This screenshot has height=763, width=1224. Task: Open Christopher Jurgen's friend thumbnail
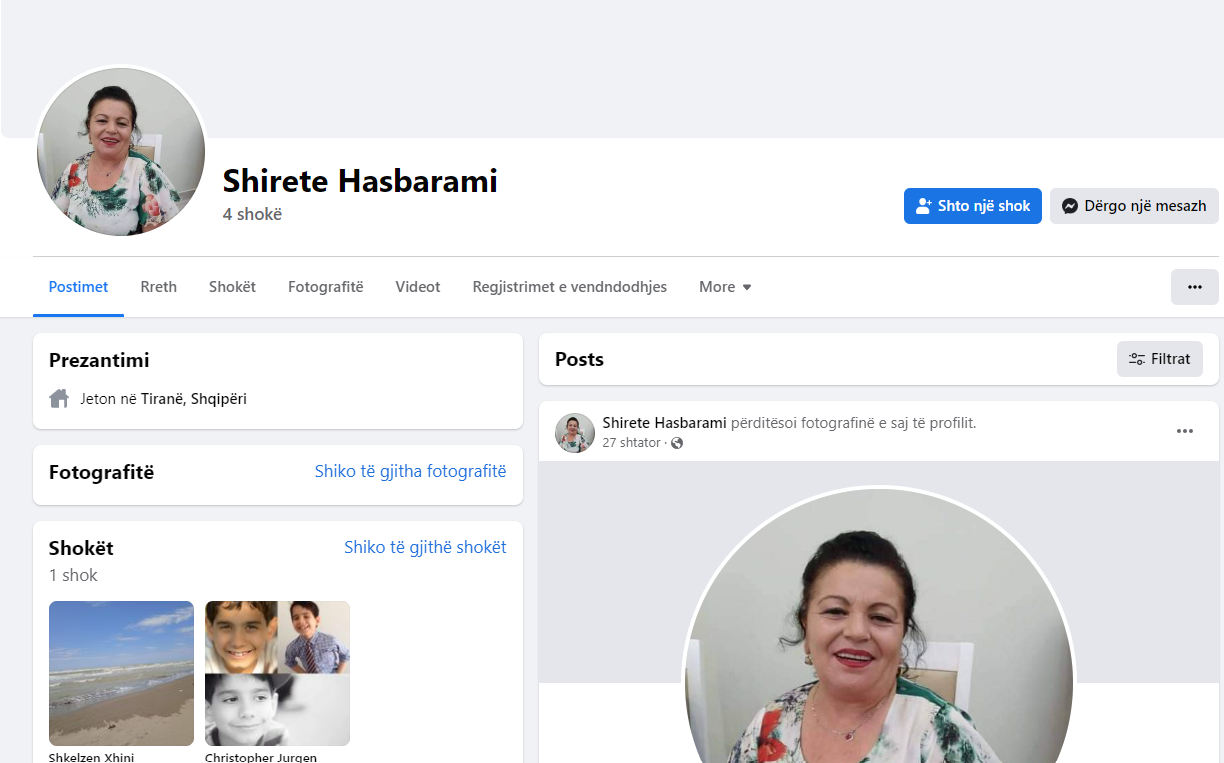click(277, 673)
